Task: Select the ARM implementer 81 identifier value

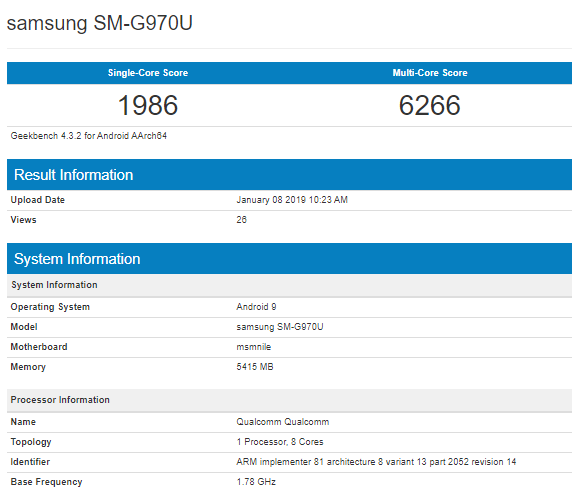Action: tap(376, 462)
